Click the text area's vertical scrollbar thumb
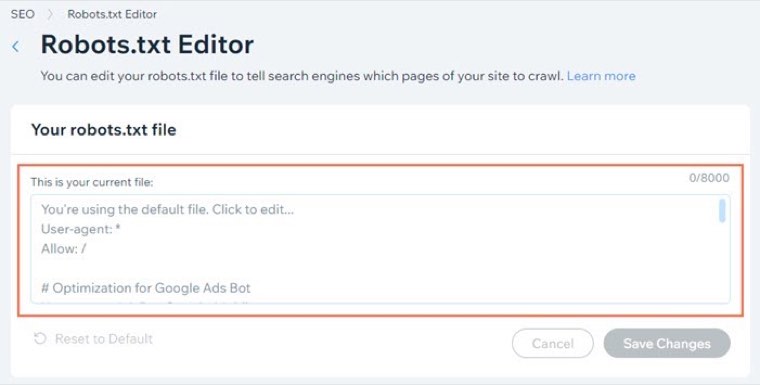The image size is (760, 385). 722,211
